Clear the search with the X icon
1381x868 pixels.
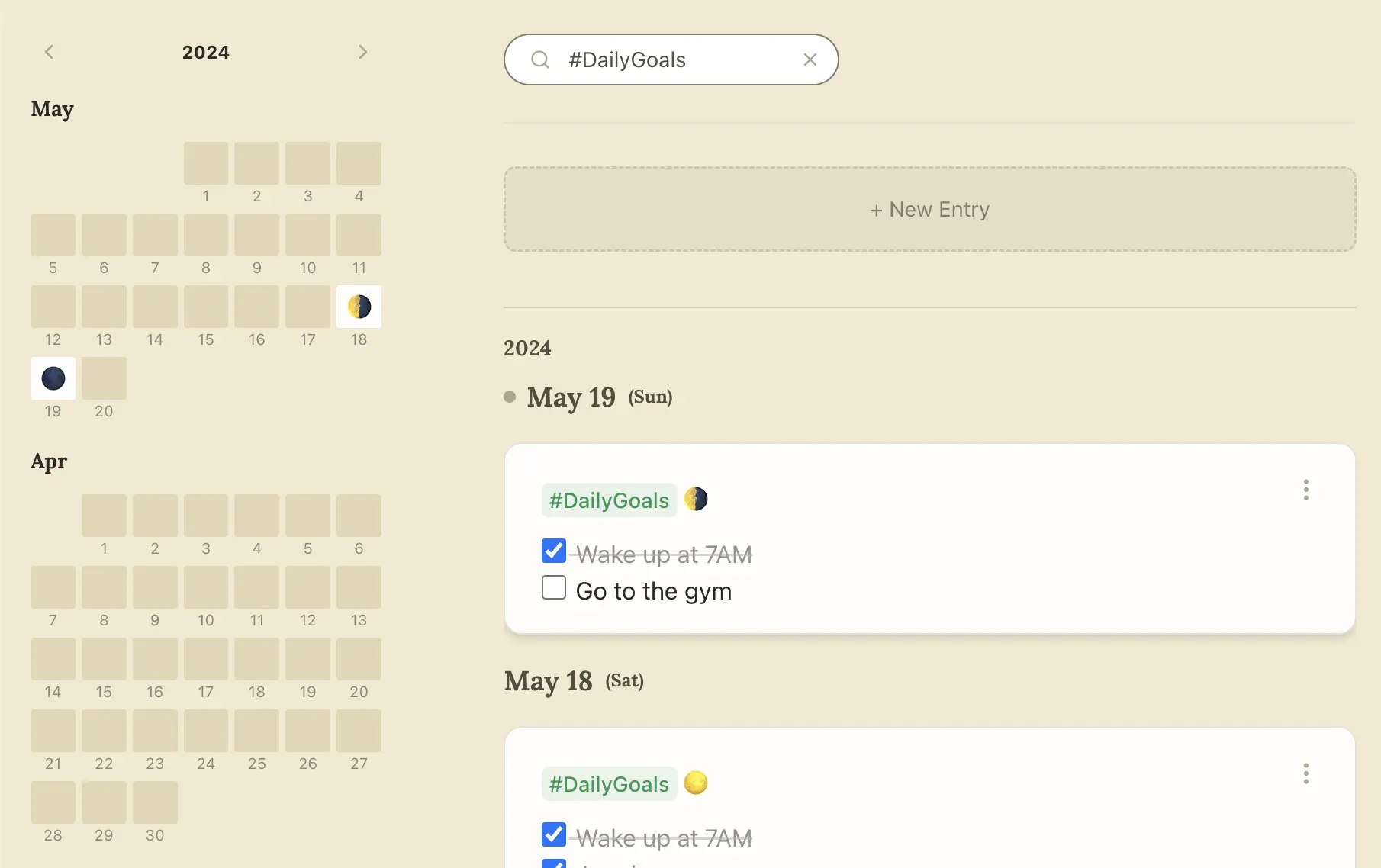pos(810,59)
